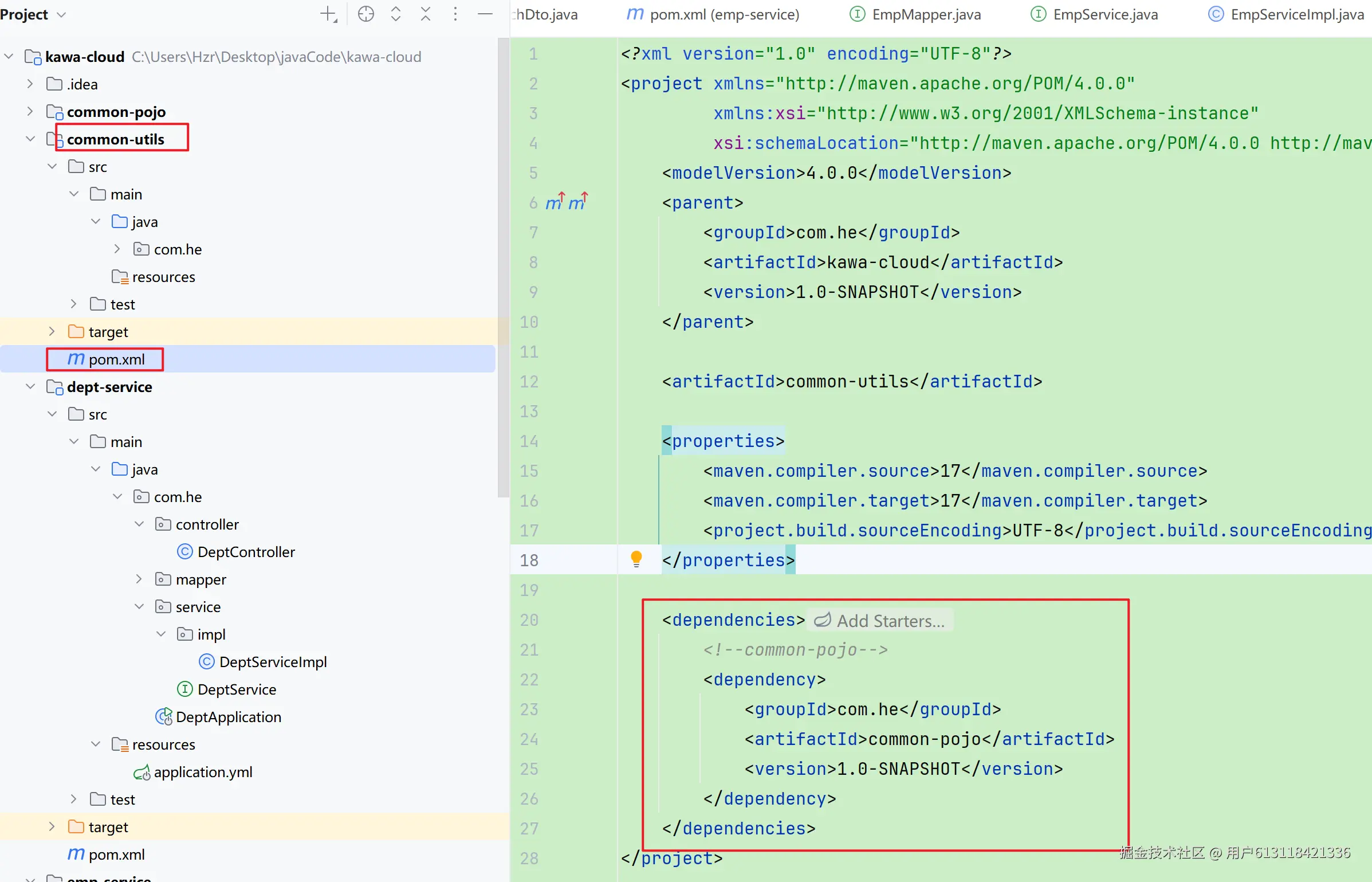Click the Collapse All icon
Screen dimensions: 1372x882
point(426,14)
